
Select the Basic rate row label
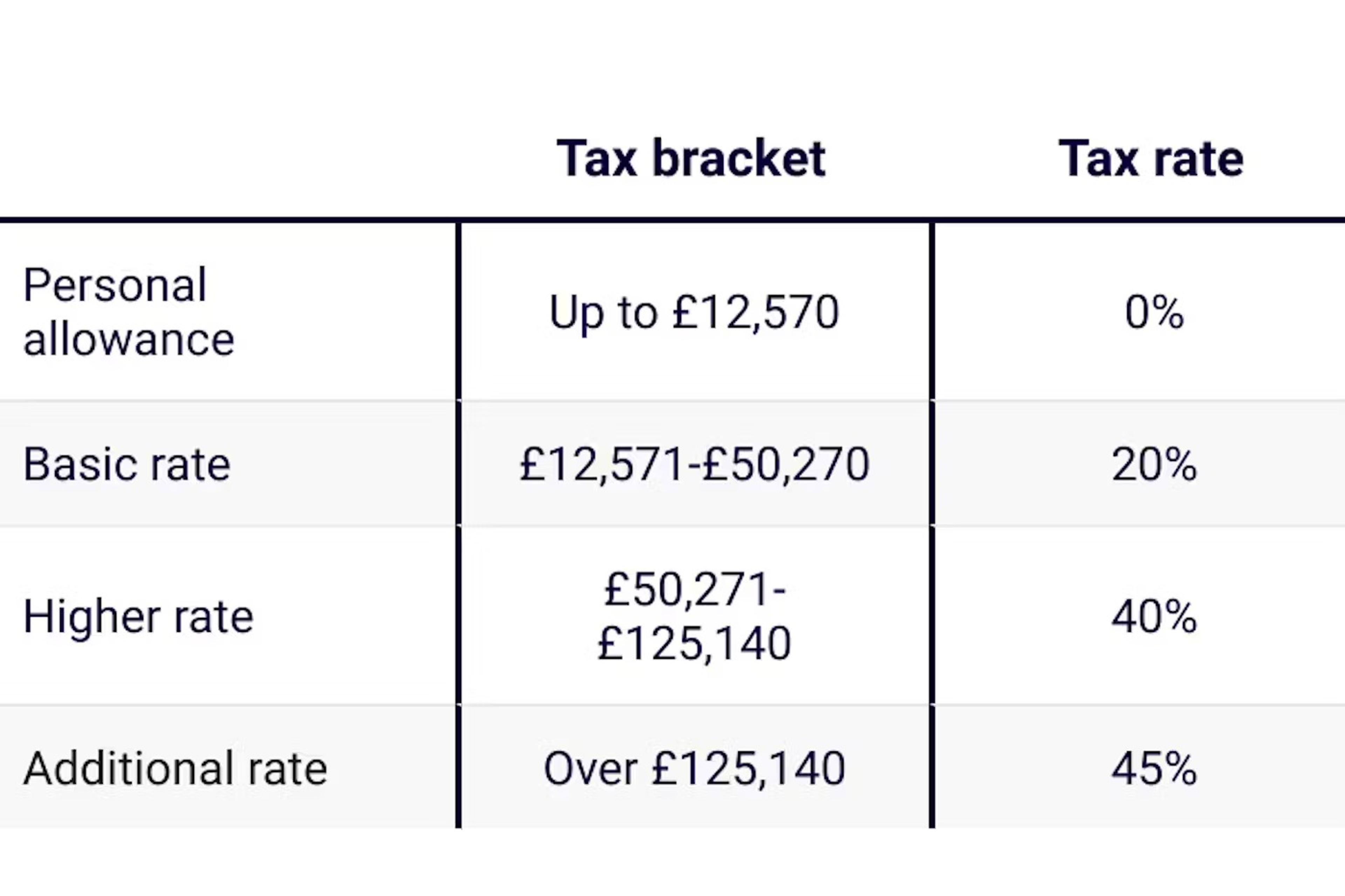click(126, 464)
